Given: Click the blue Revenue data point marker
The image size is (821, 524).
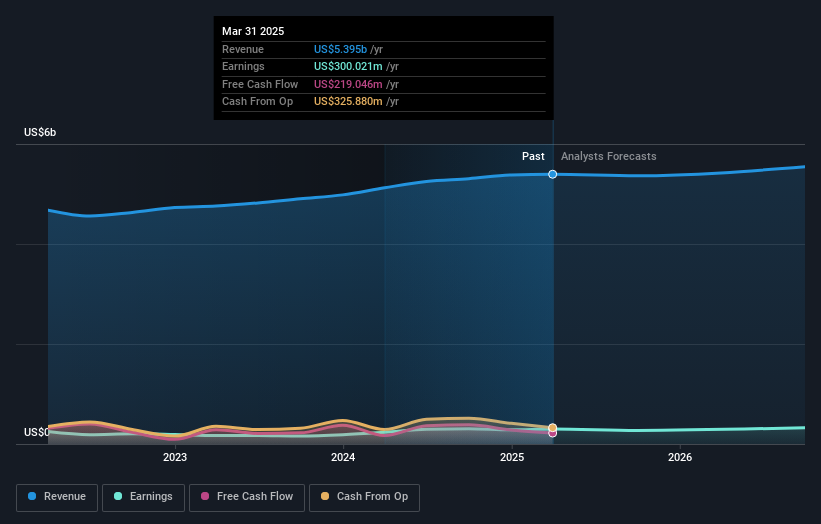Looking at the screenshot, I should click(552, 174).
